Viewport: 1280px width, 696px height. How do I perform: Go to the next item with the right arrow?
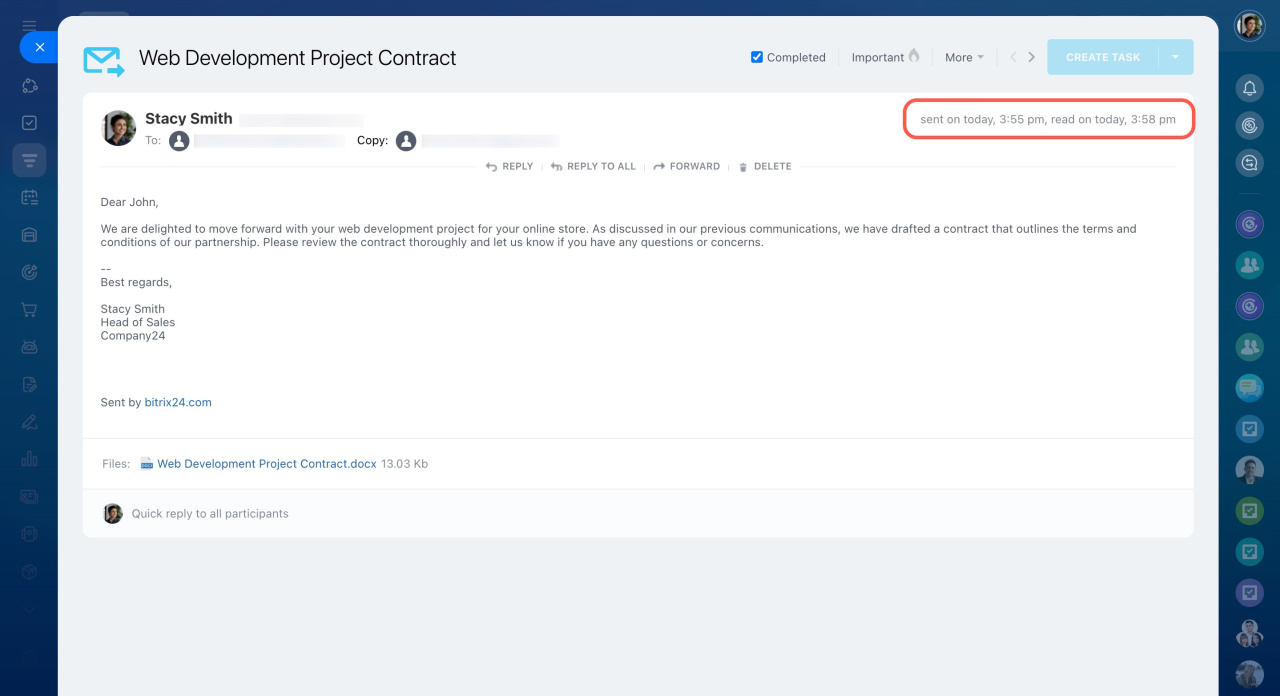pos(1032,57)
